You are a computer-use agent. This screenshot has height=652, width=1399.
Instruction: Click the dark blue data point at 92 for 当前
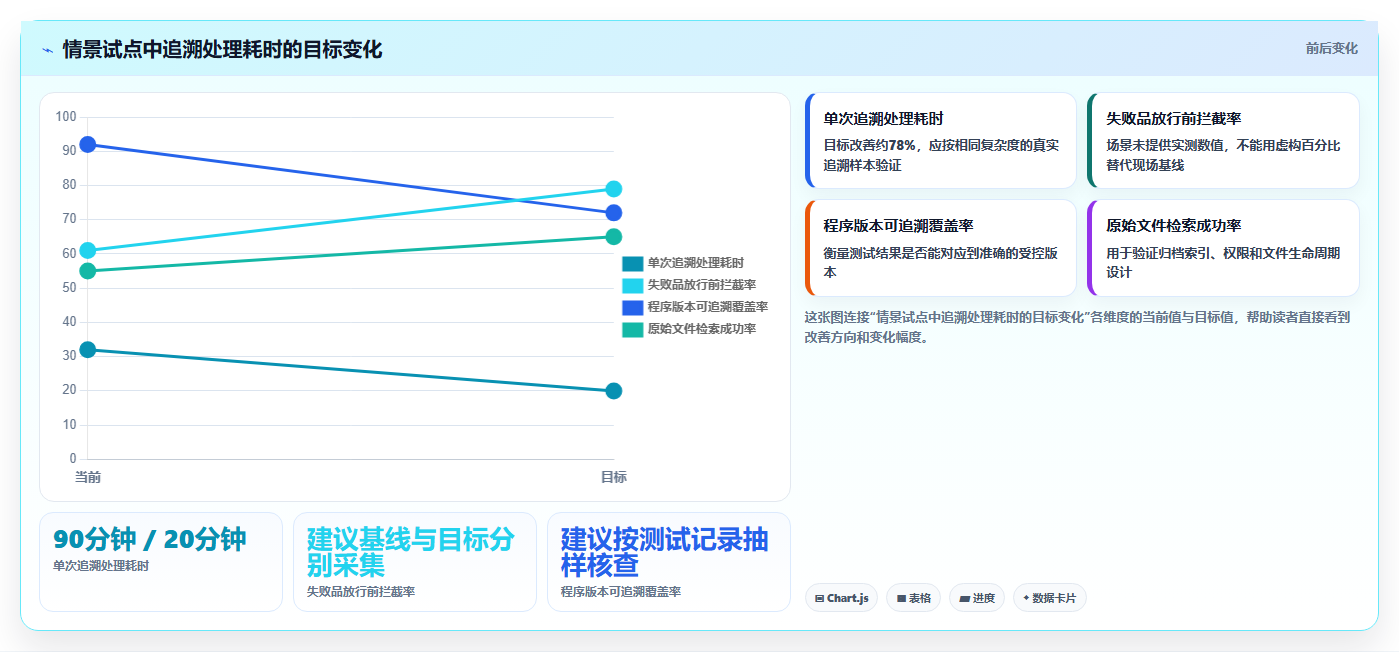pos(88,144)
